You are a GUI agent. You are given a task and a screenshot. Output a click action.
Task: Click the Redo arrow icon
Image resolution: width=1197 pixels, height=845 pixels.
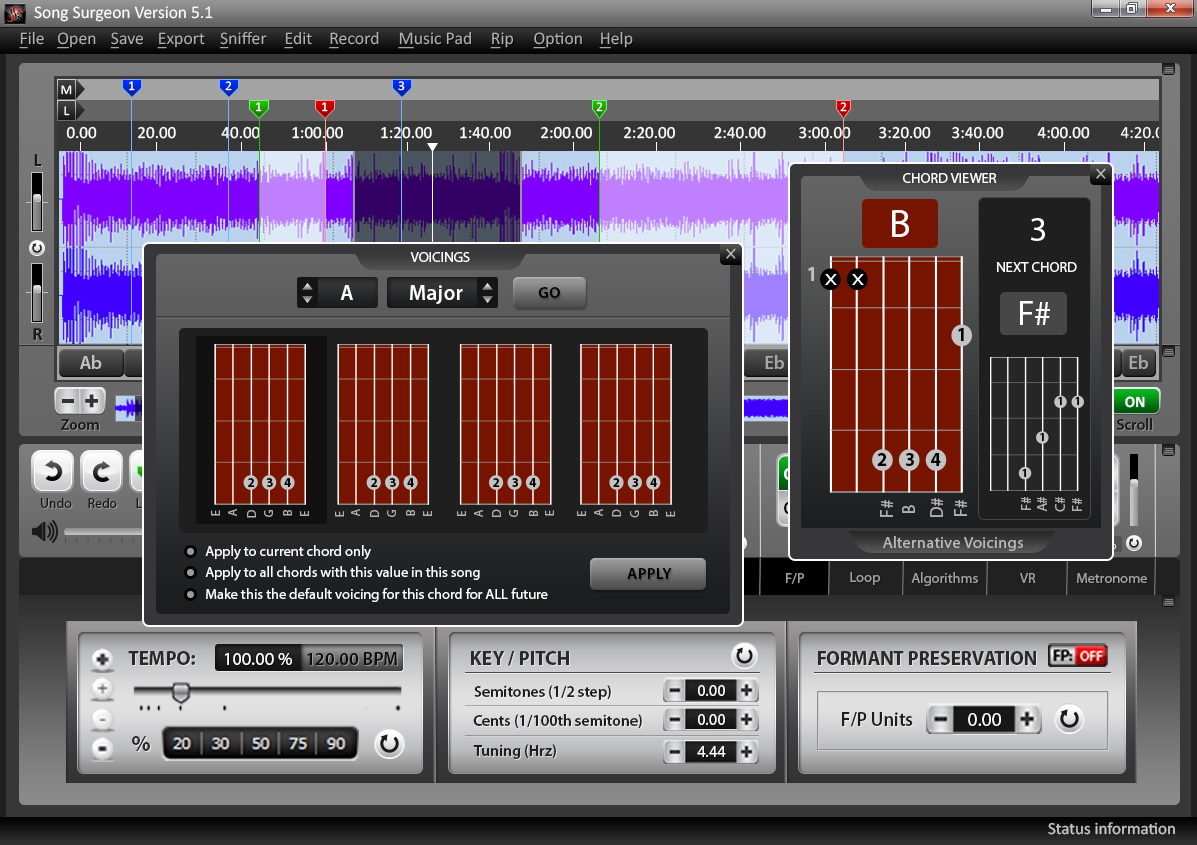[101, 471]
